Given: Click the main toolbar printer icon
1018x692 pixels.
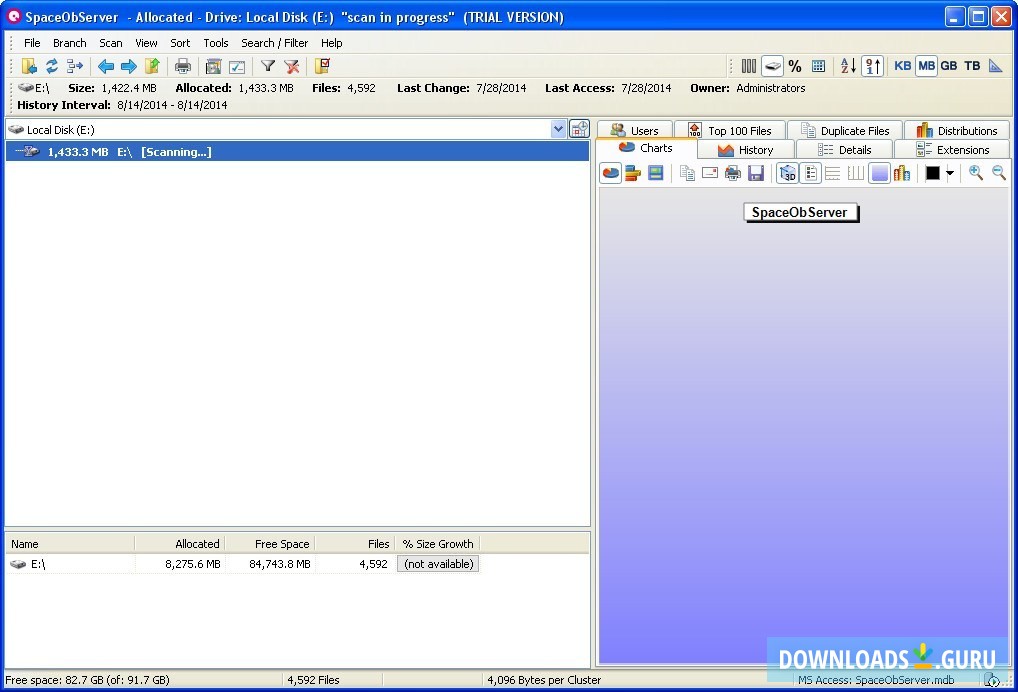Looking at the screenshot, I should [x=183, y=66].
